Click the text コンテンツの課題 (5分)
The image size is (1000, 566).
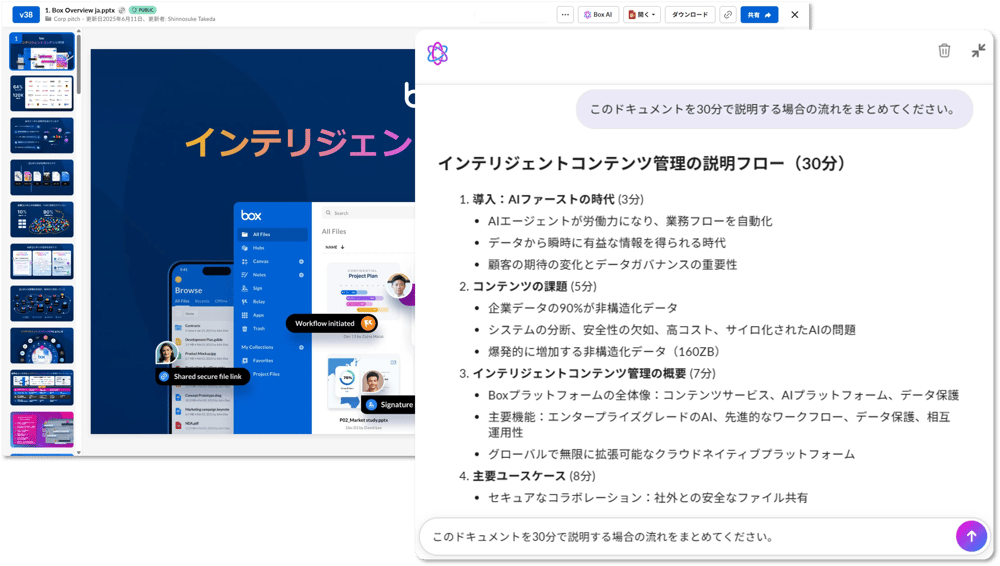pyautogui.click(x=534, y=287)
